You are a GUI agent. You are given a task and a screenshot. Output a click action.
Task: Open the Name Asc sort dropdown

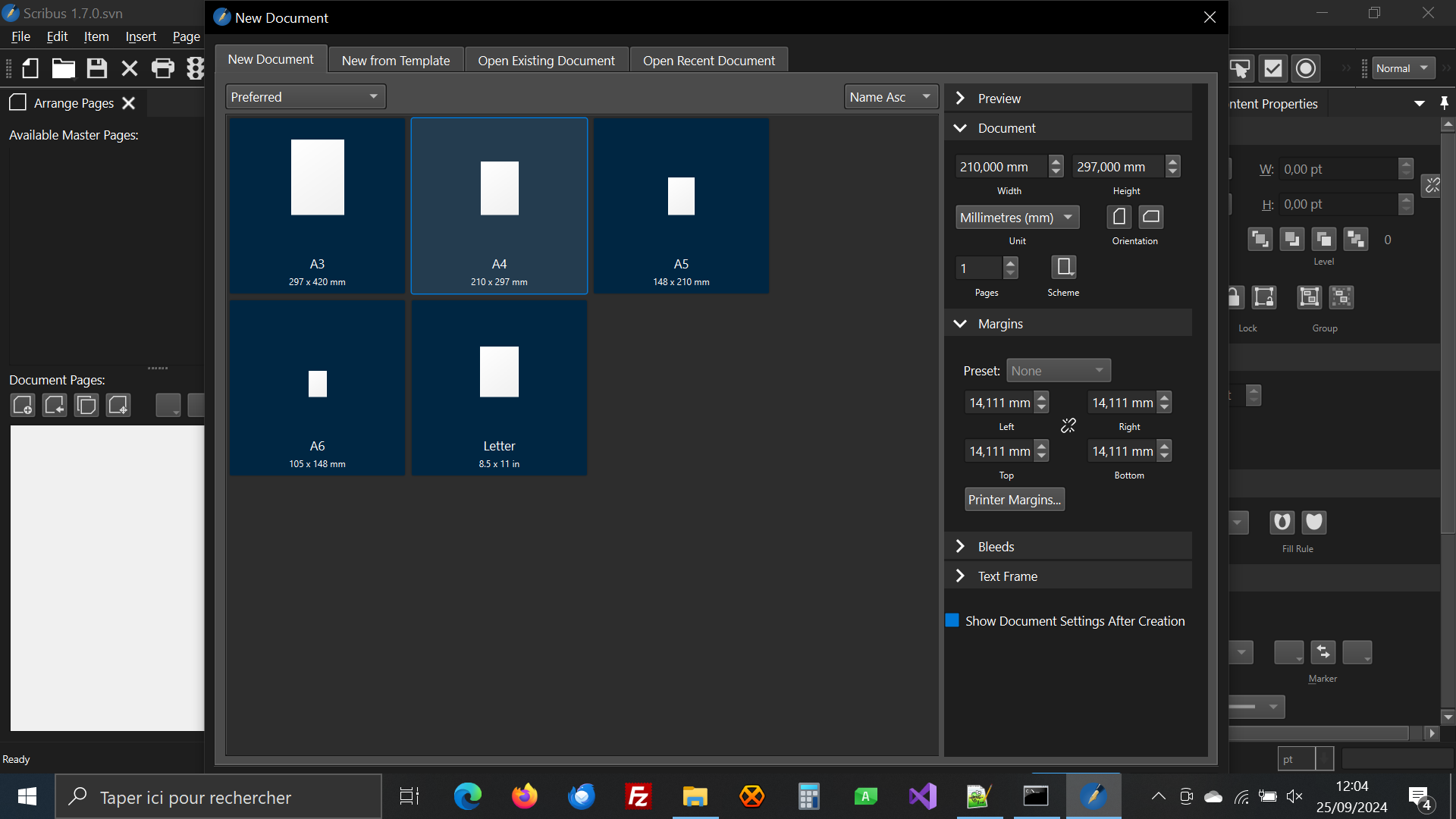tap(890, 97)
